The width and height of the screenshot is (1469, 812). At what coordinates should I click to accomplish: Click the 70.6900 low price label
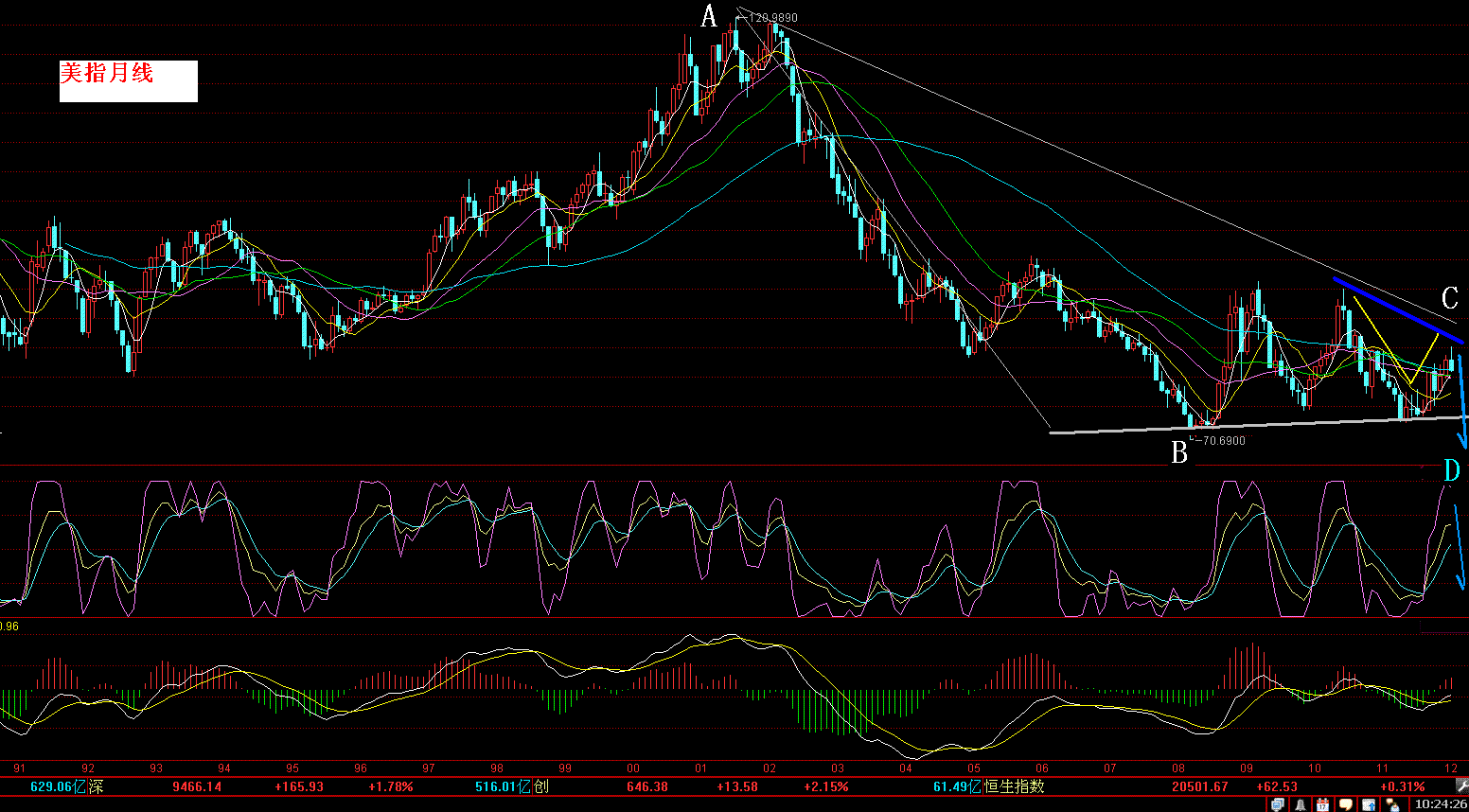pos(1223,440)
